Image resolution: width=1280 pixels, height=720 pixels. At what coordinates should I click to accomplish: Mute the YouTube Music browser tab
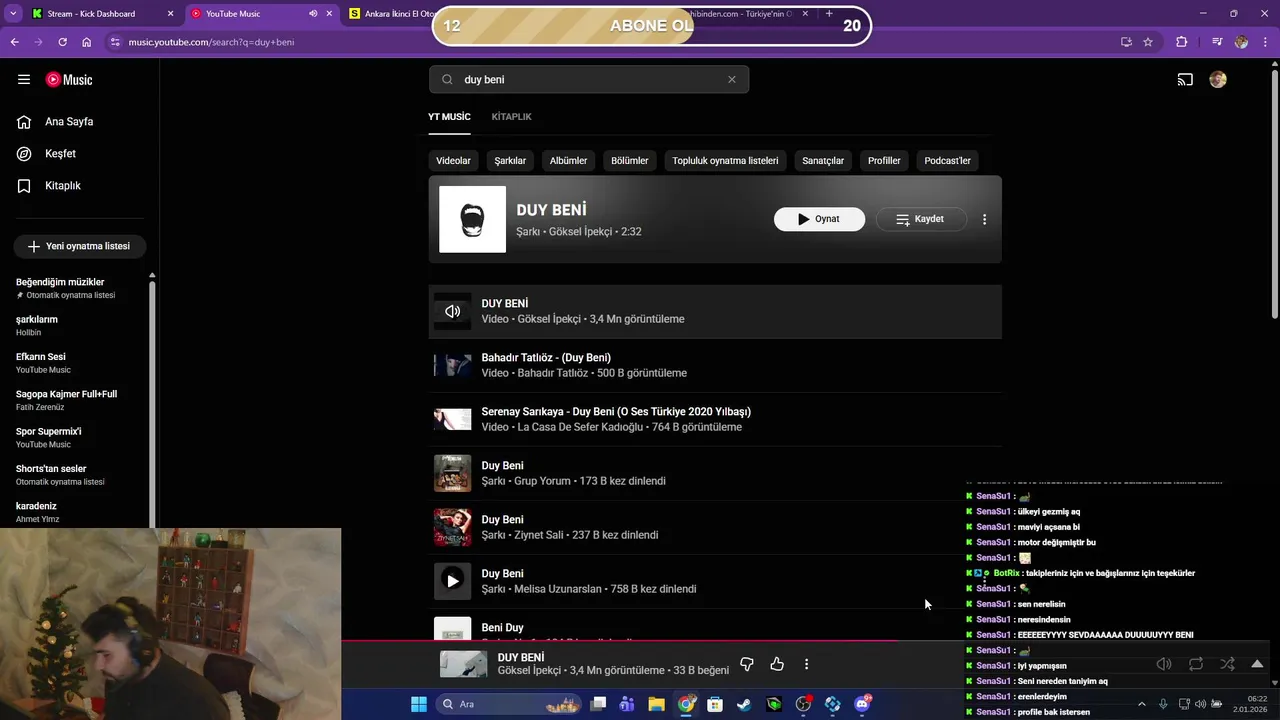point(313,14)
